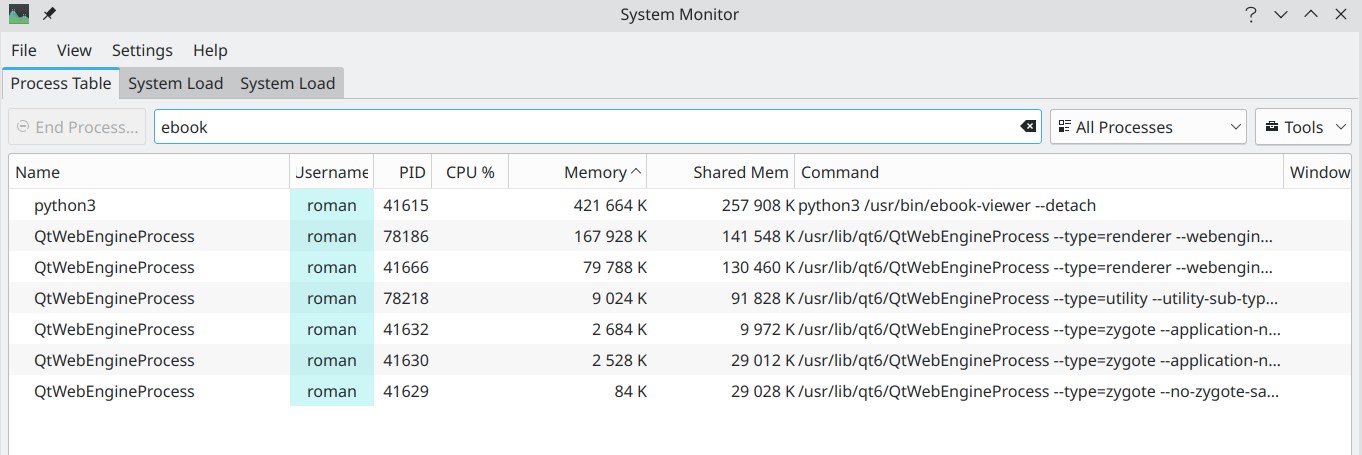Click the question mark help icon in titlebar
Image resolution: width=1362 pixels, height=455 pixels.
pos(1251,15)
